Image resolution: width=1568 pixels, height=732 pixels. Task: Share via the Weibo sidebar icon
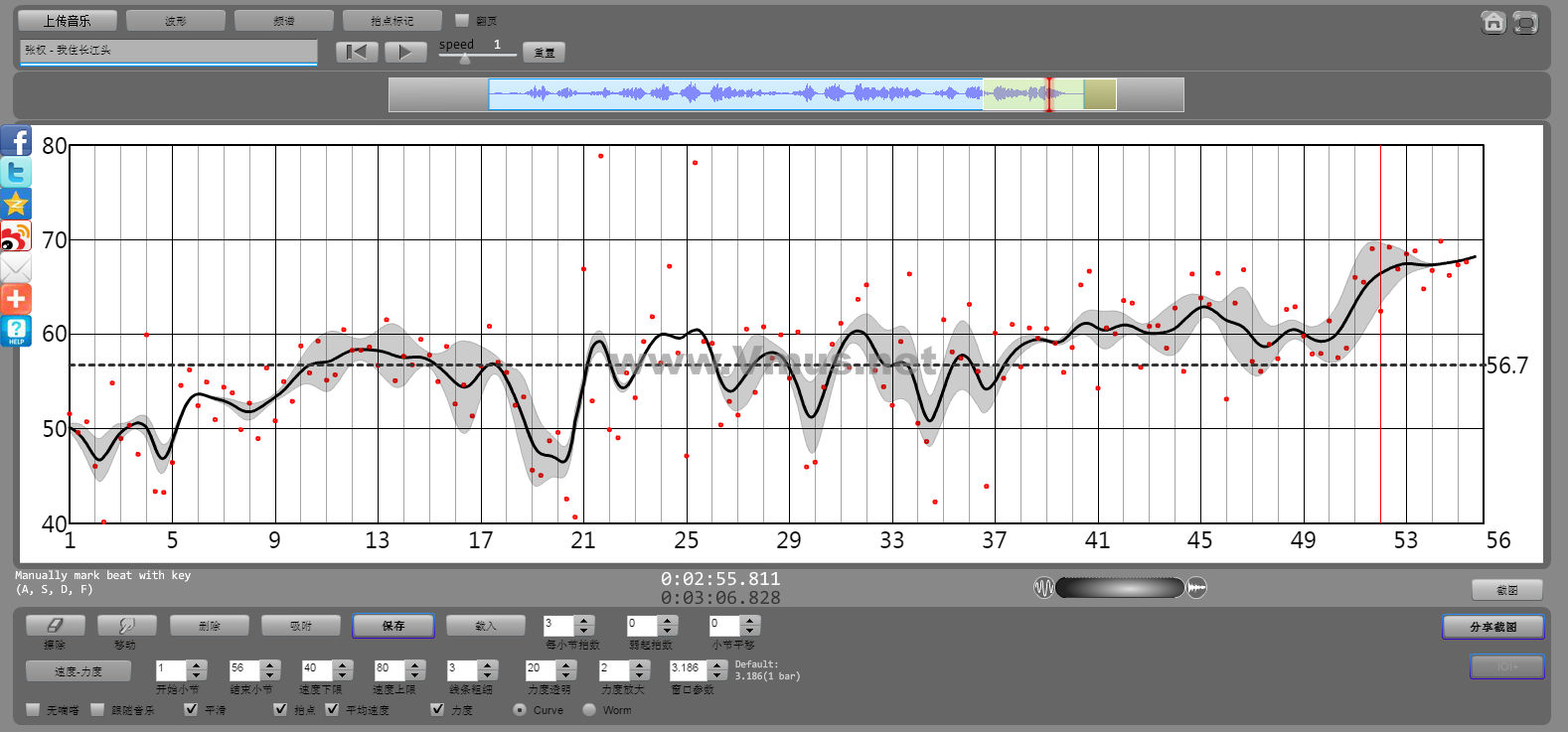16,236
